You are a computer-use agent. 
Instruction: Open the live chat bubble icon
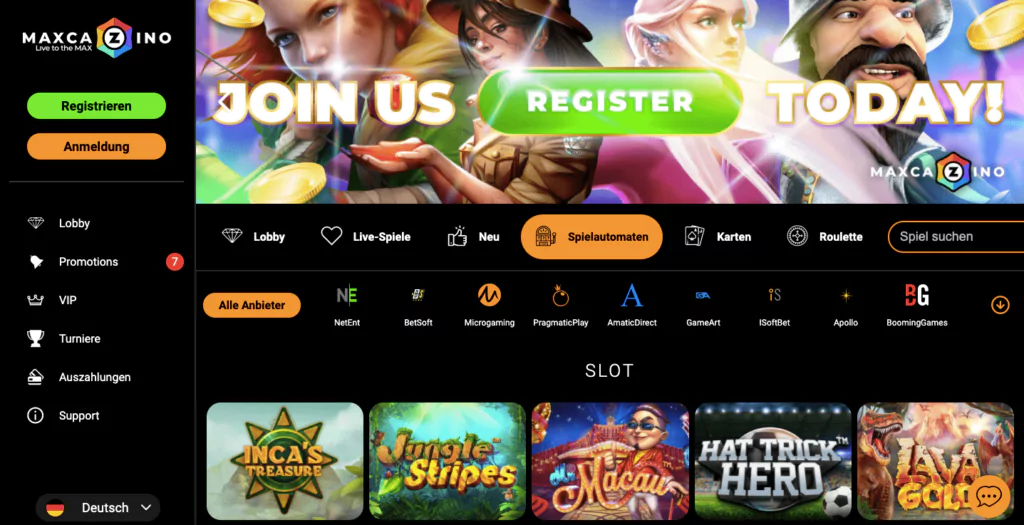[987, 497]
